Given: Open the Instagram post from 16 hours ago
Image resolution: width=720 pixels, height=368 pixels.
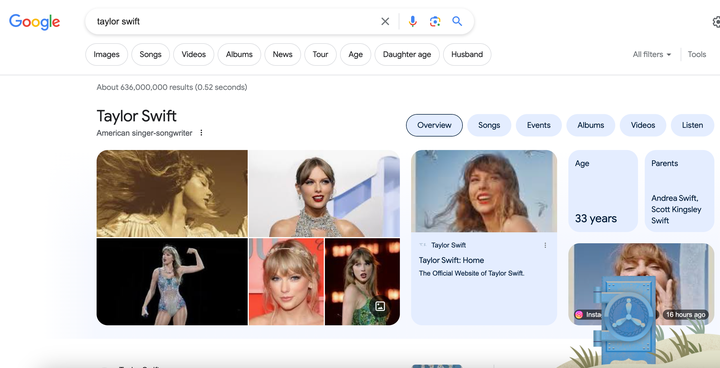Looking at the screenshot, I should (x=641, y=284).
